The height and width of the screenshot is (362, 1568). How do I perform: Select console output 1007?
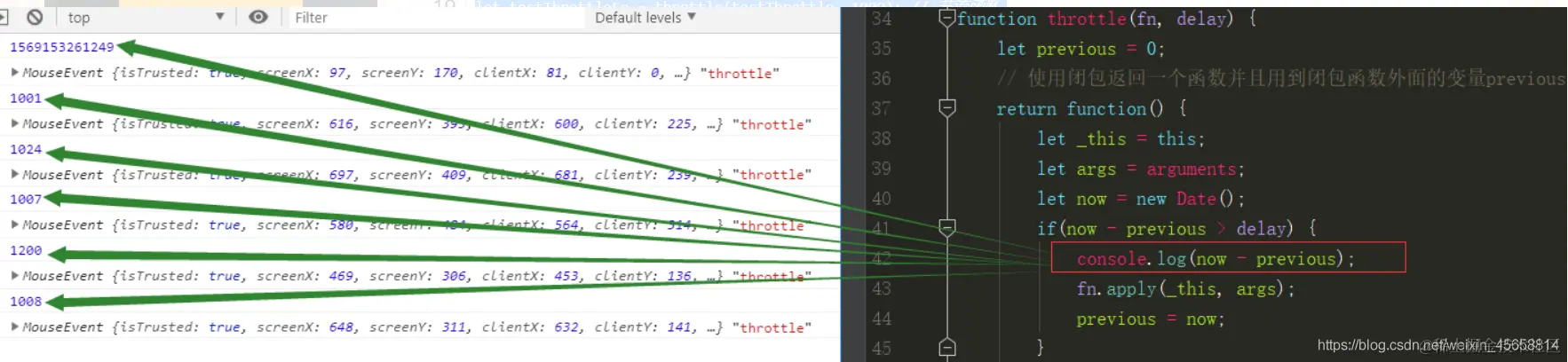tap(26, 200)
